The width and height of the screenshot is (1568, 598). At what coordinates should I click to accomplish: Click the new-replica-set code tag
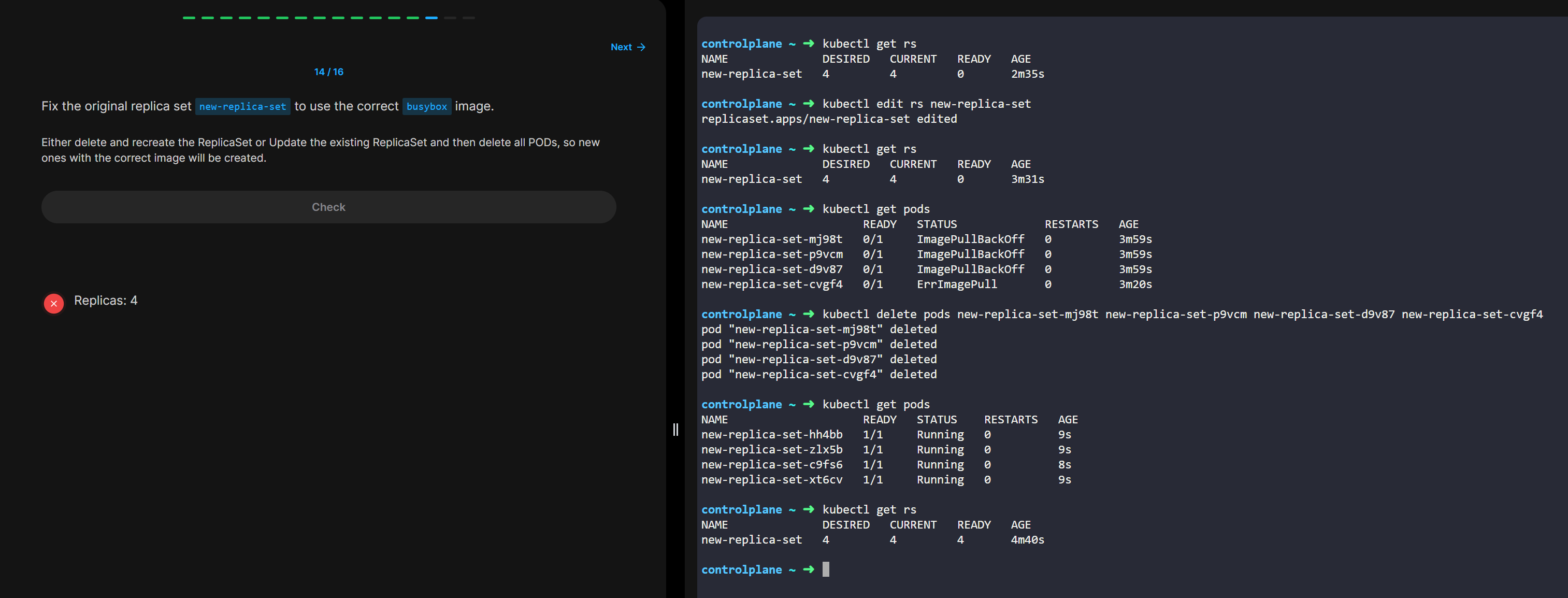[x=242, y=107]
